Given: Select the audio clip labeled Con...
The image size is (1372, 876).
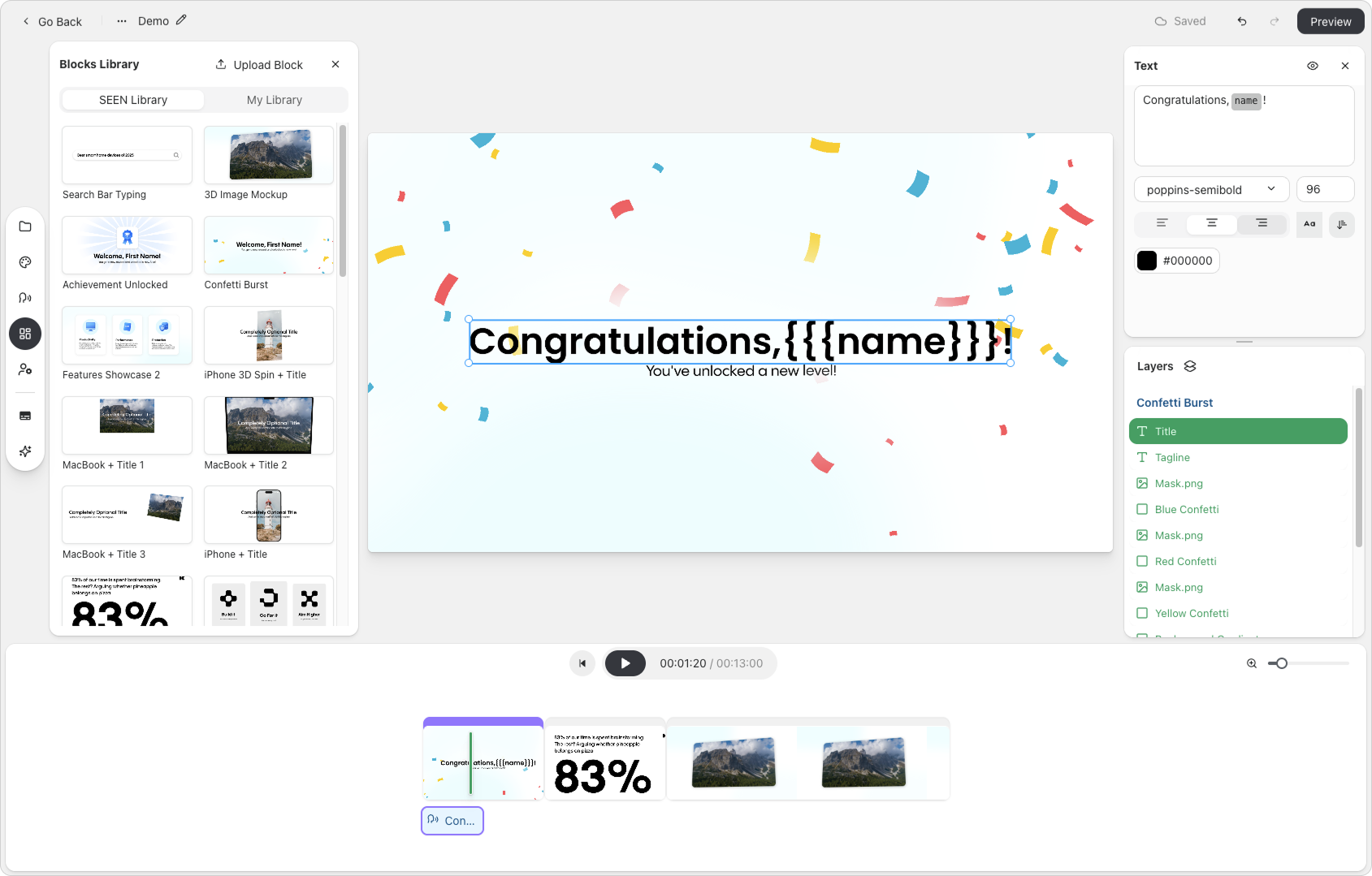Looking at the screenshot, I should point(452,821).
